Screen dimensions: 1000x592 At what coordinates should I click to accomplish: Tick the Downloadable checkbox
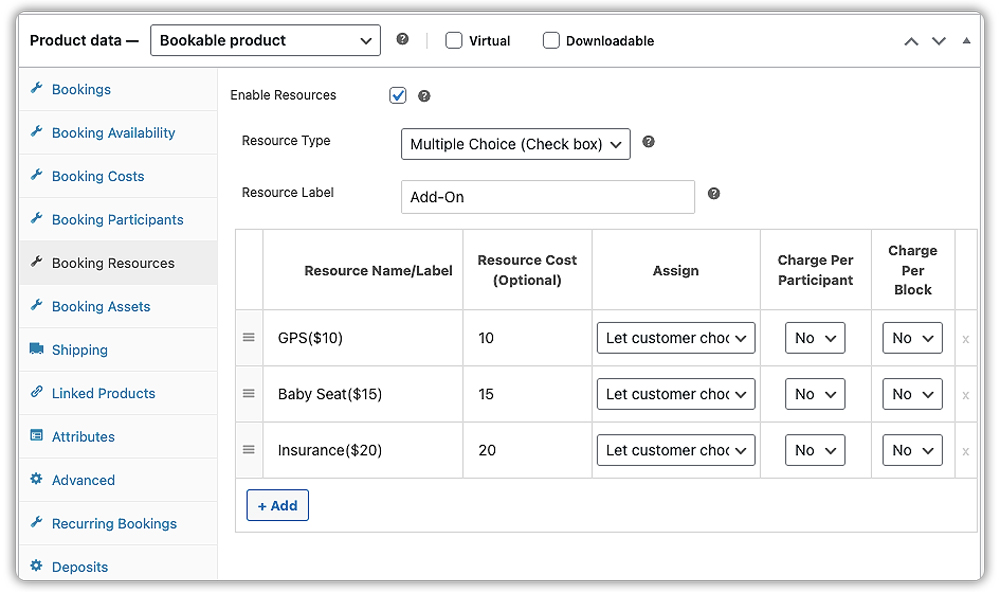pyautogui.click(x=551, y=41)
